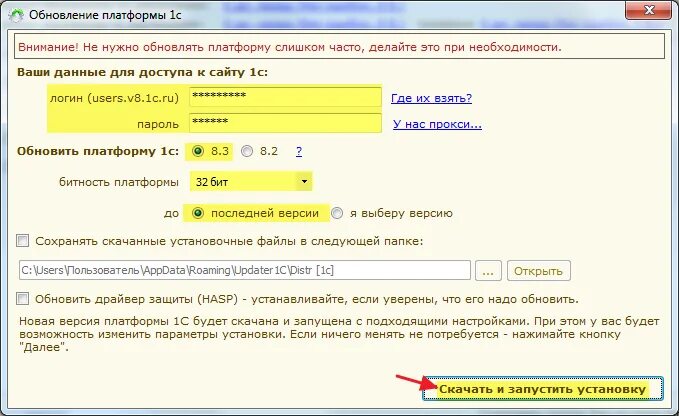Image resolution: width=679 pixels, height=416 pixels.
Task: Click the 'битность платформы' label
Action: (119, 182)
